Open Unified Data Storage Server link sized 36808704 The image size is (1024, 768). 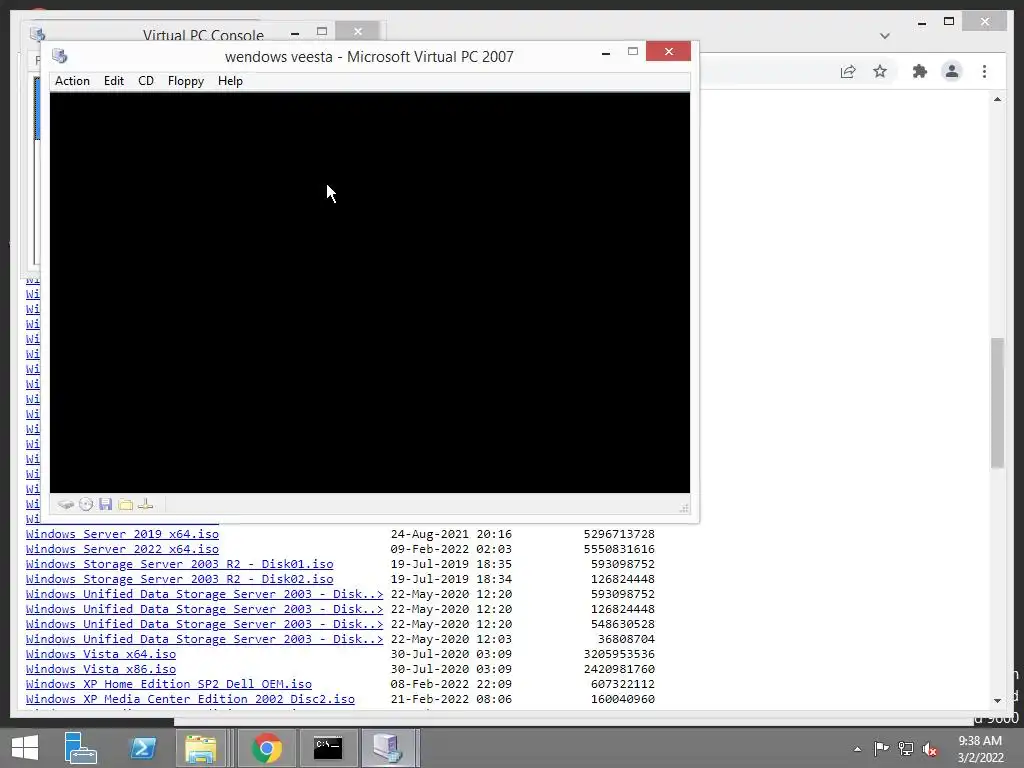pyautogui.click(x=204, y=639)
